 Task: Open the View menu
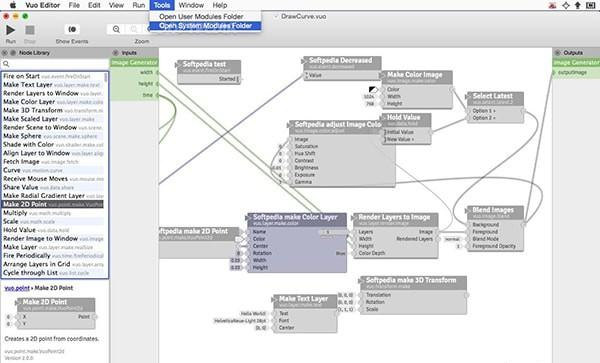(x=116, y=5)
